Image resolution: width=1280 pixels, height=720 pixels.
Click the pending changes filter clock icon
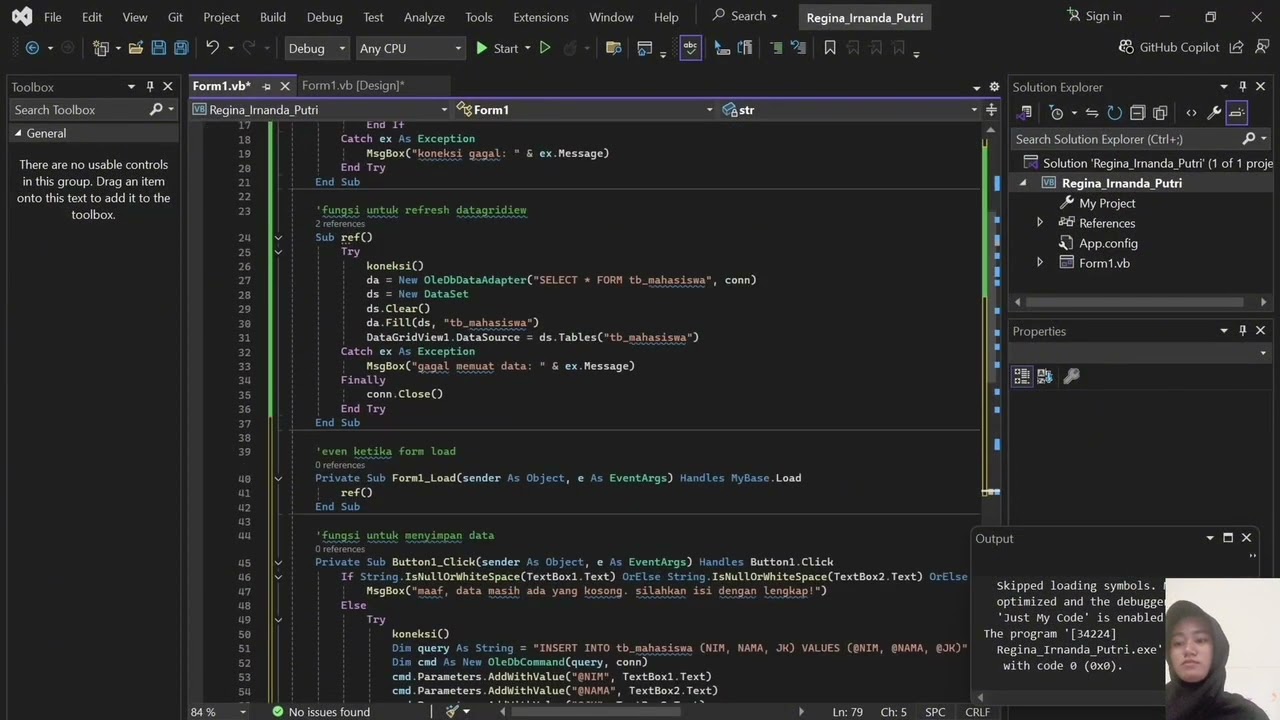(1056, 113)
